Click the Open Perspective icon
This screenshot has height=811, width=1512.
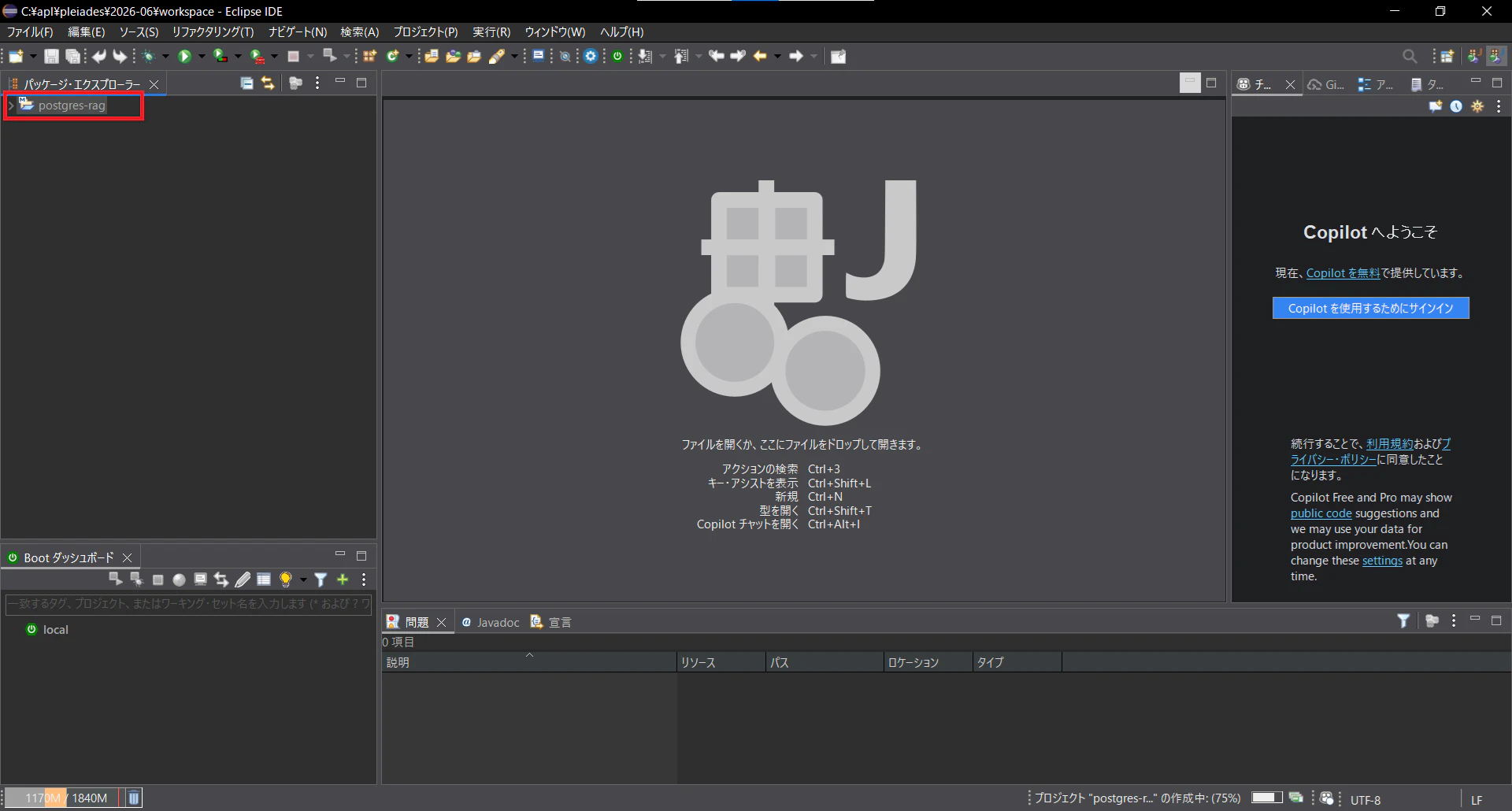click(x=1447, y=56)
